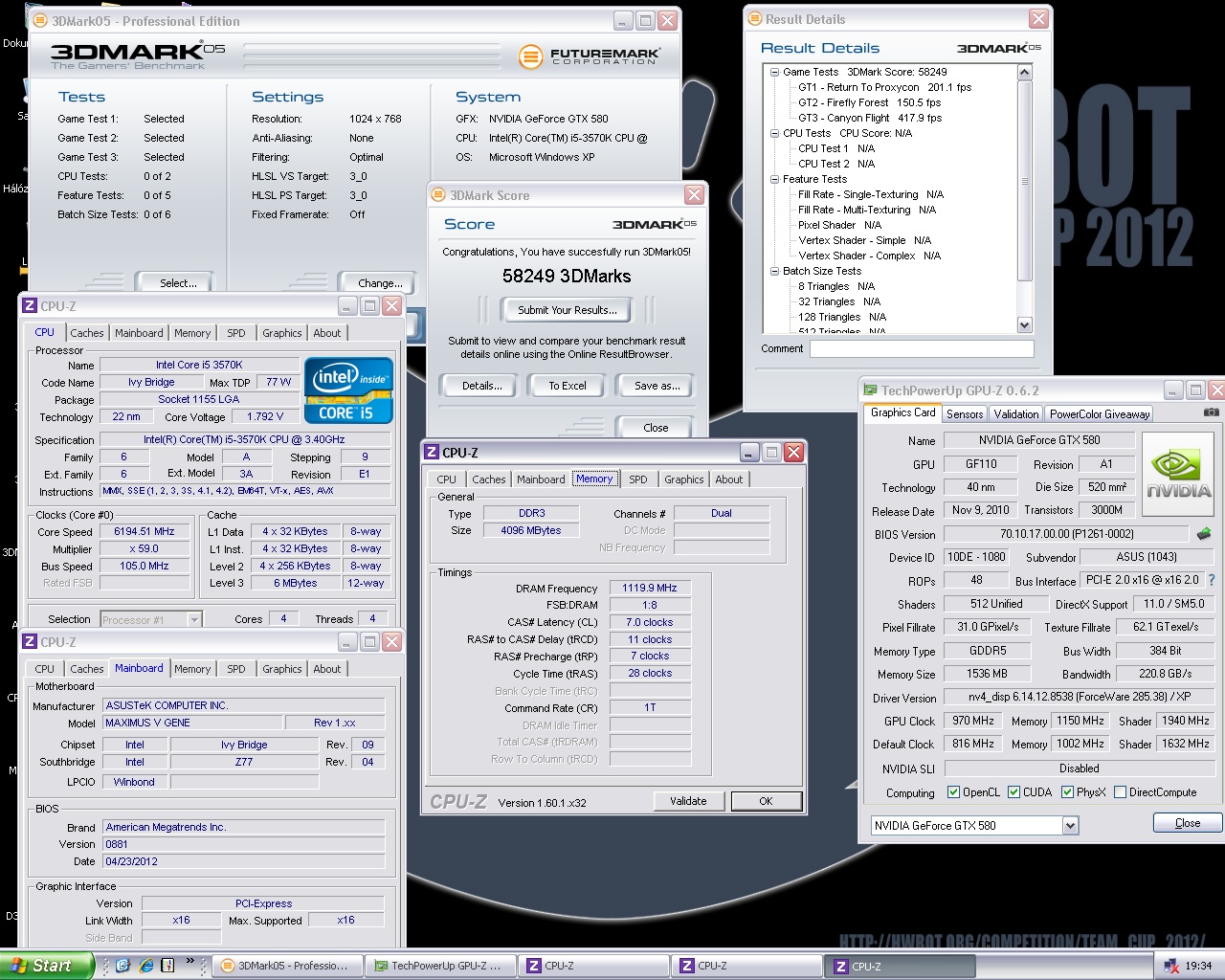Switch to Caches tab in top CPU-Z window

point(86,333)
